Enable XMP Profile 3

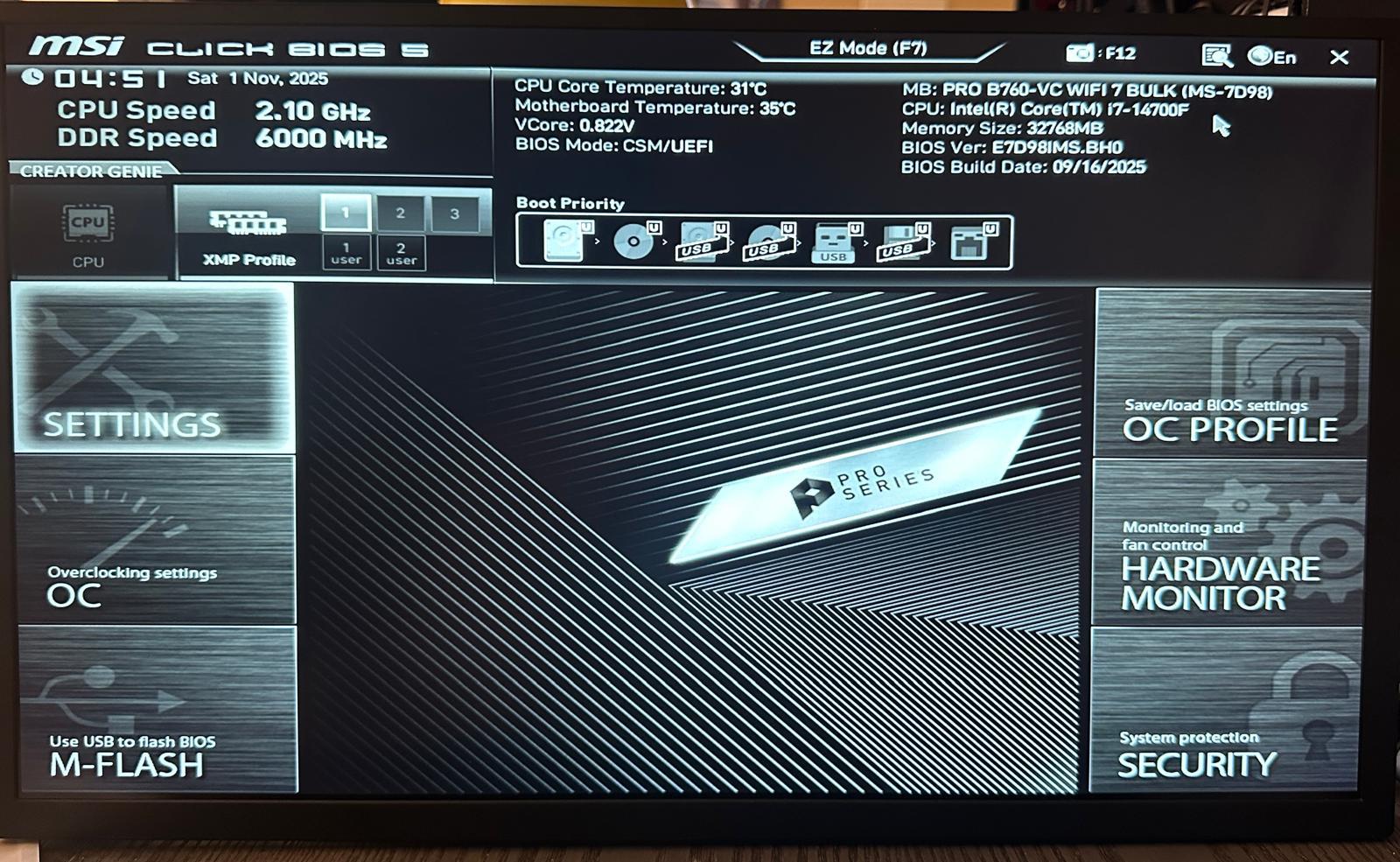pos(454,214)
